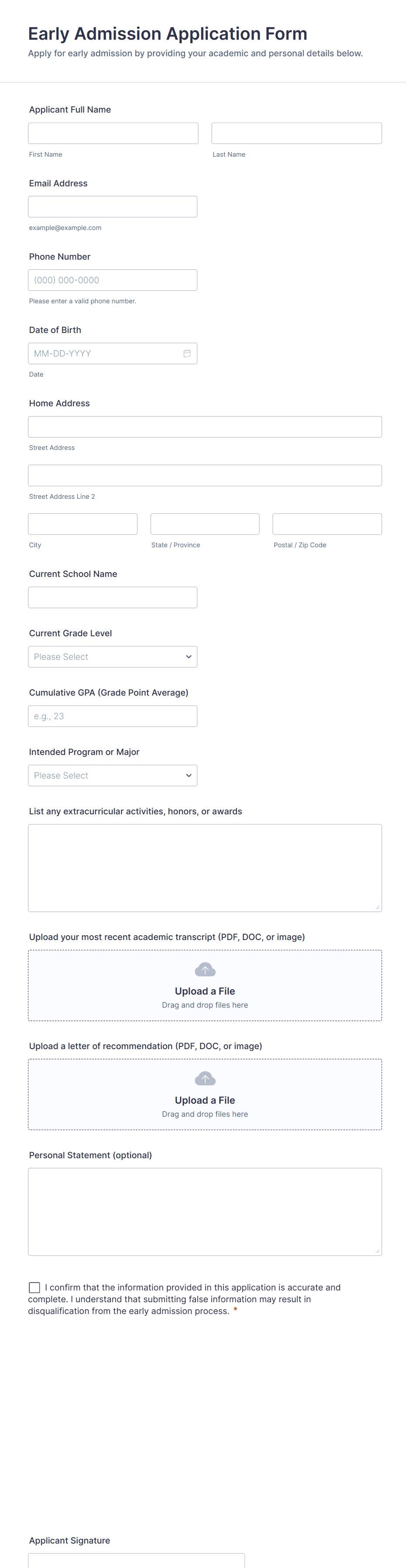Click the calendar icon in Date of Birth field
406x1568 pixels.
(x=187, y=353)
